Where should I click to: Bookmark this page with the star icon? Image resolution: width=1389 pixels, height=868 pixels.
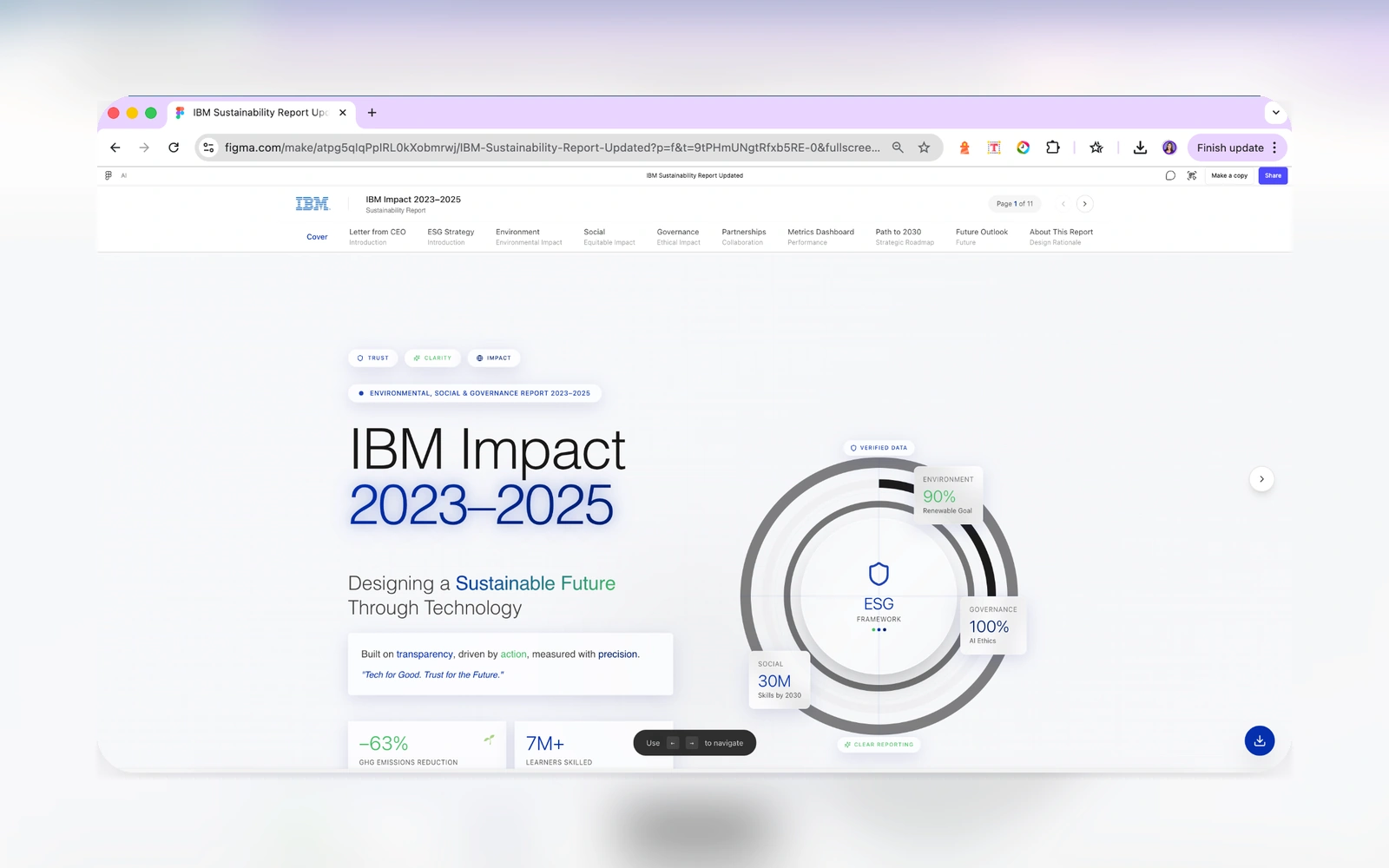click(924, 148)
